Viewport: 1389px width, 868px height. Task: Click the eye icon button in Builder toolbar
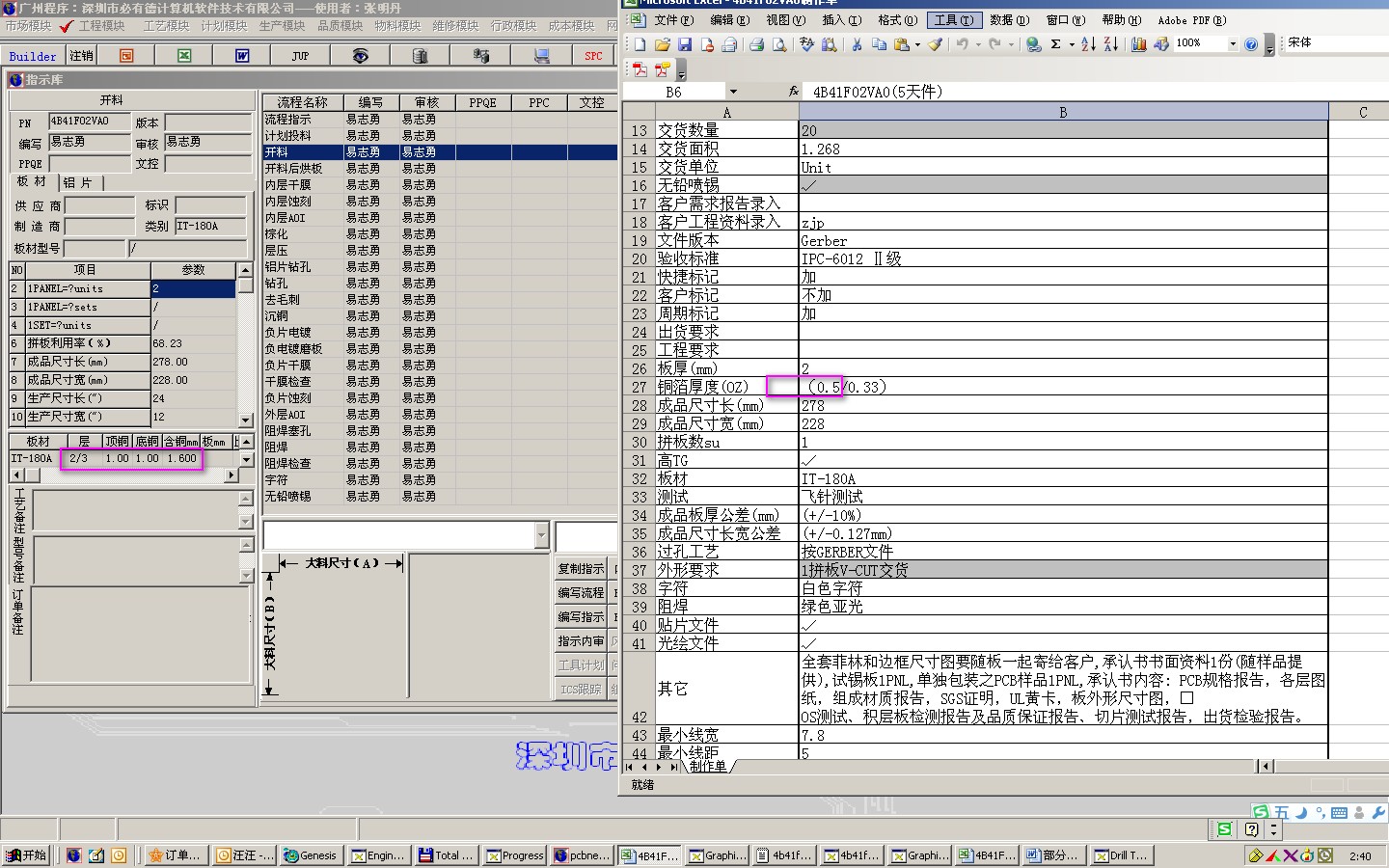pos(360,56)
